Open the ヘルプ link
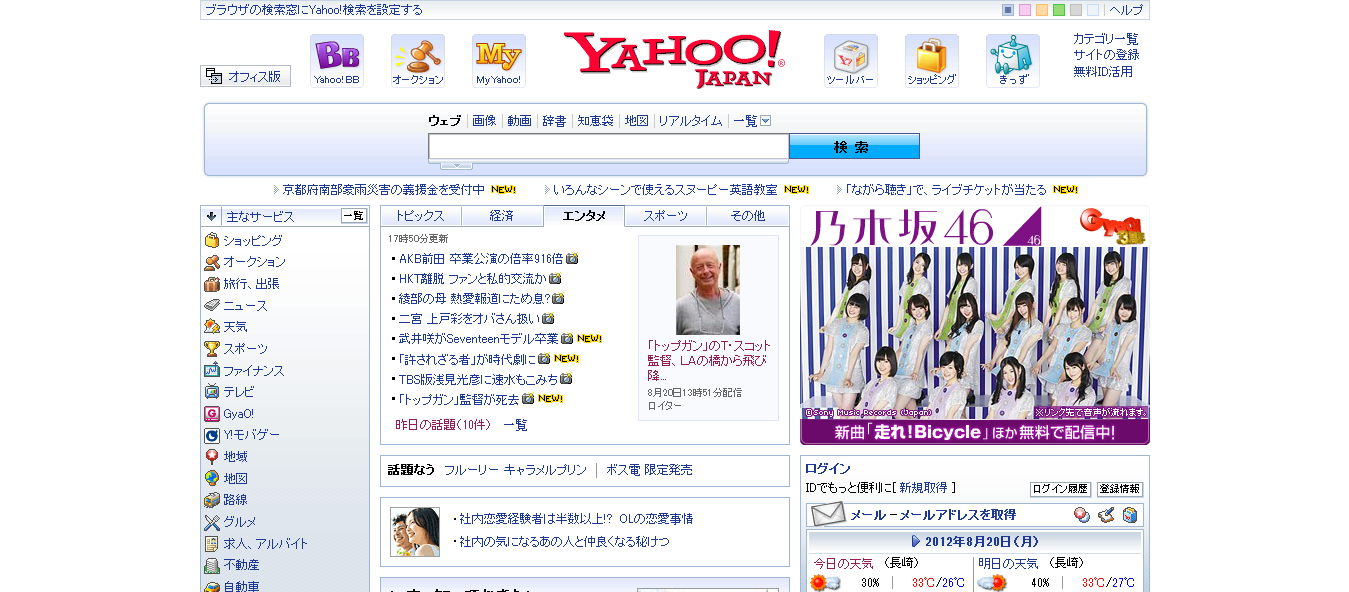The image size is (1349, 592). pos(1126,10)
